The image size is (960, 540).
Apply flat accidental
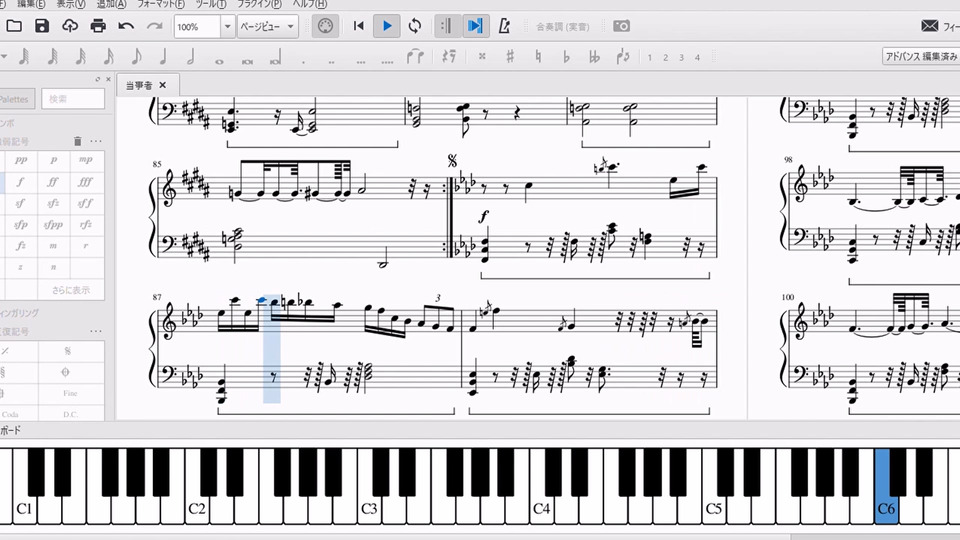pyautogui.click(x=566, y=56)
